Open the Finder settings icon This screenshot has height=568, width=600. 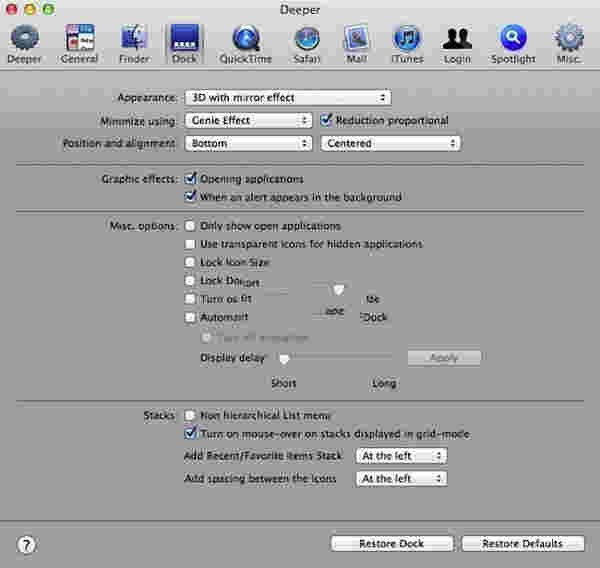click(x=134, y=40)
